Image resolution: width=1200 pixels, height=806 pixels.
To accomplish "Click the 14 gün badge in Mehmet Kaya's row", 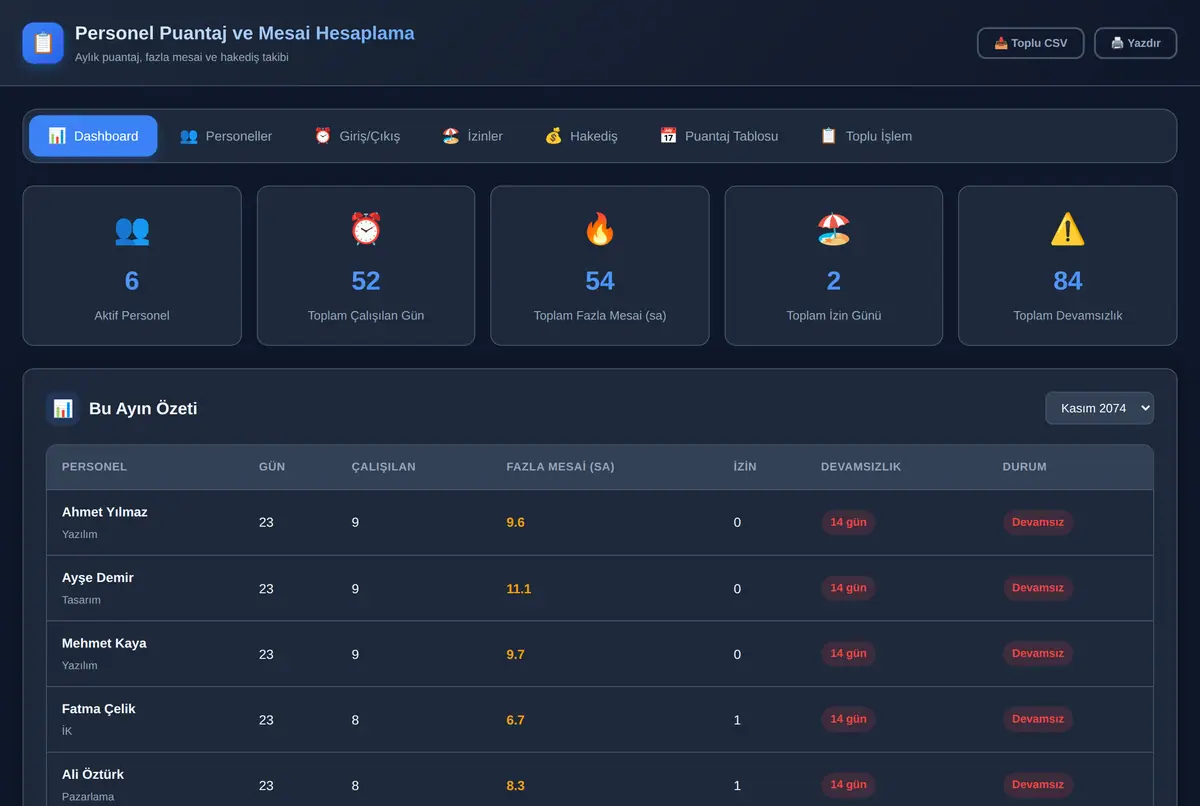I will pyautogui.click(x=848, y=653).
